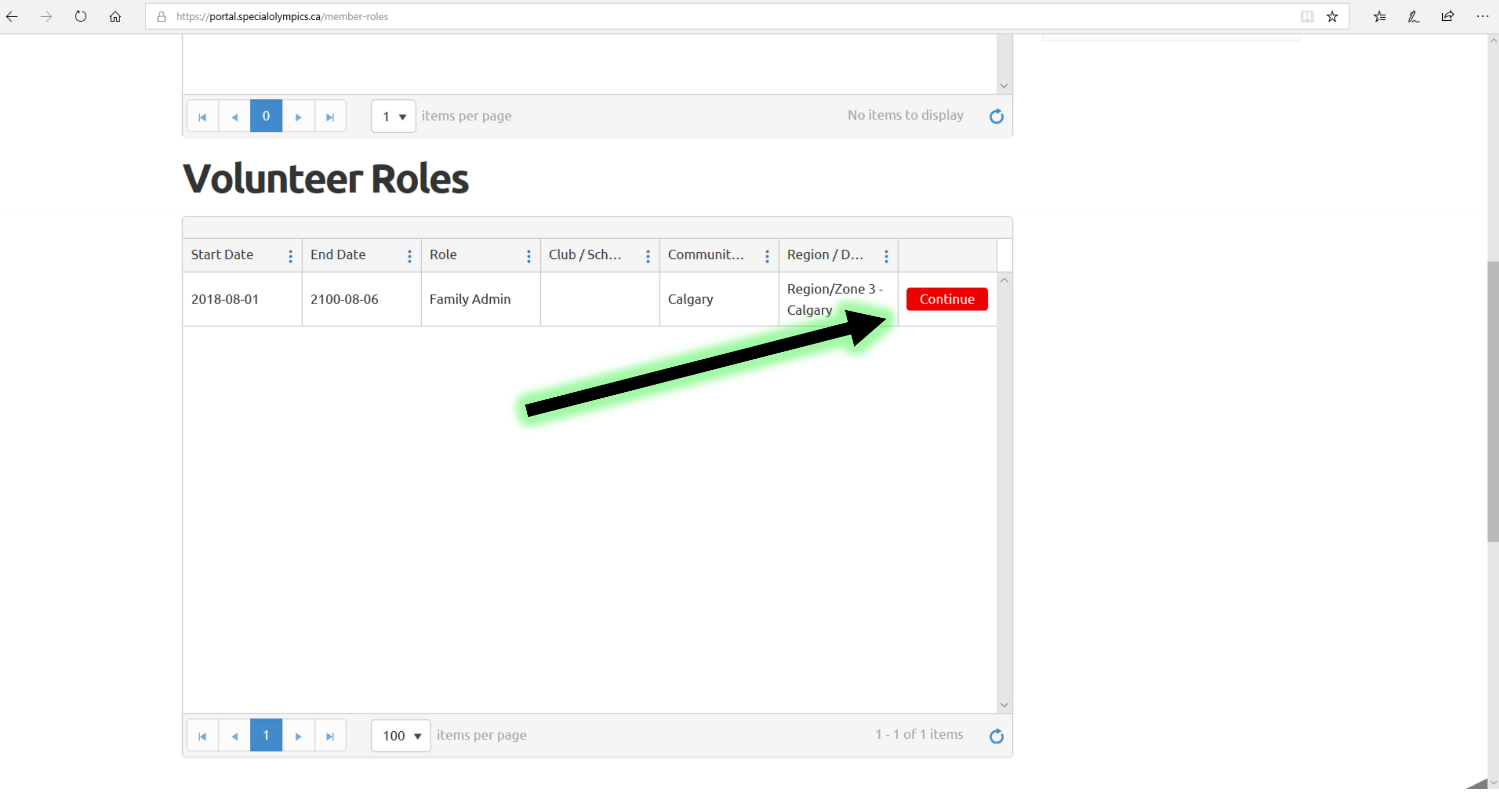Open add notes pen icon
1499x793 pixels.
[1414, 16]
